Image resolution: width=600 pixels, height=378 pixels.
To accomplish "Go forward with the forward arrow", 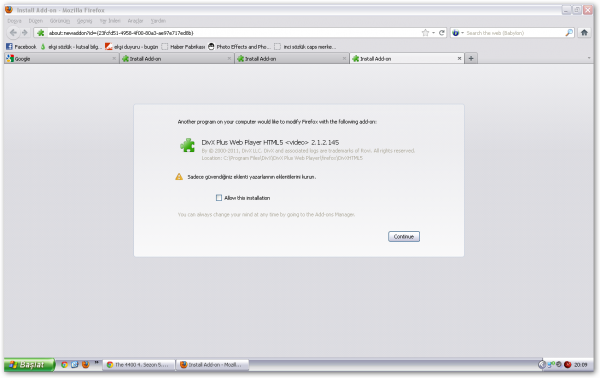I will (x=25, y=33).
